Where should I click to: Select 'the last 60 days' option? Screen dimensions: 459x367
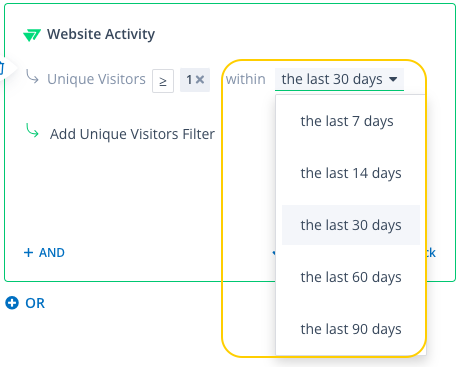[x=351, y=277]
